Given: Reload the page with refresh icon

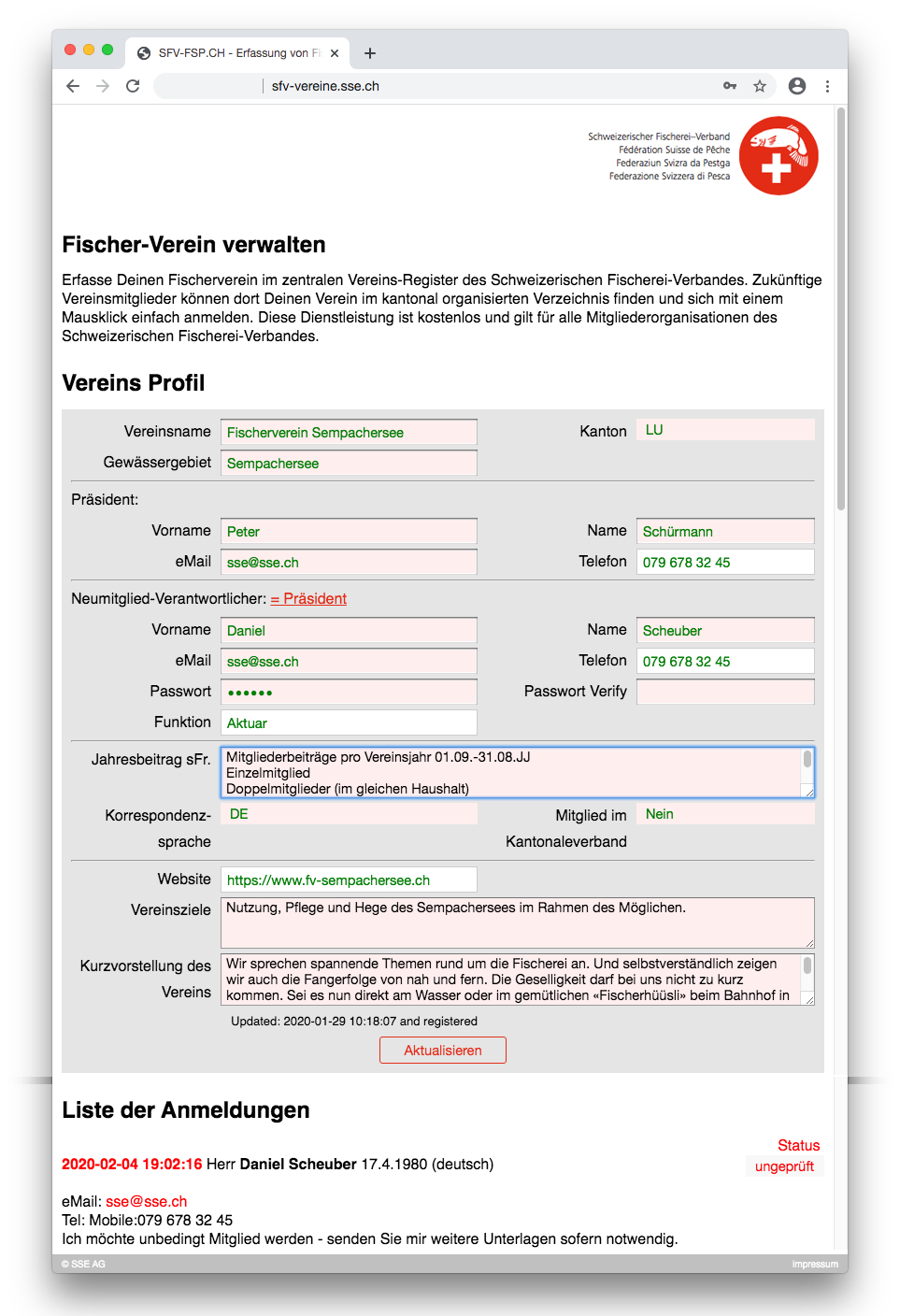Looking at the screenshot, I should click(133, 86).
